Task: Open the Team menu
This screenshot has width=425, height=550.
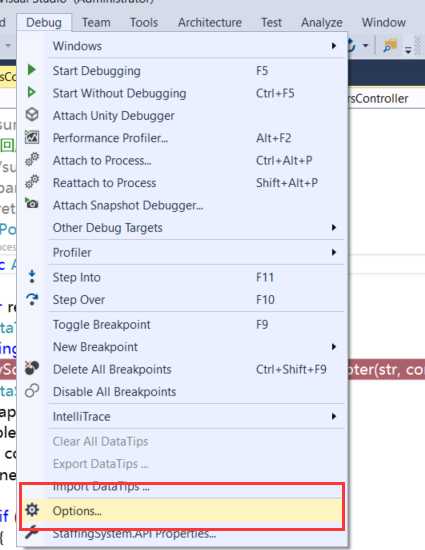Action: pyautogui.click(x=96, y=23)
